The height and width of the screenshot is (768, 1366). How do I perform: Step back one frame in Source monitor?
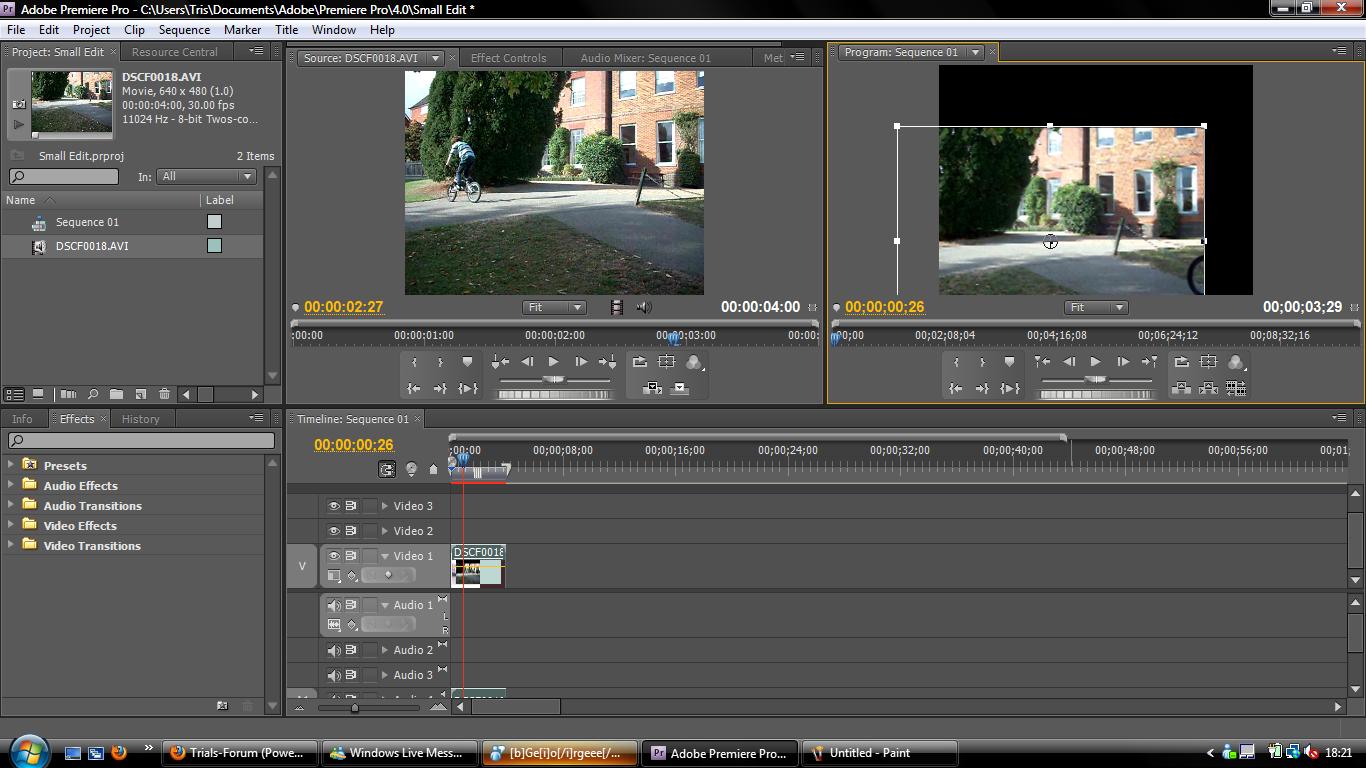pos(527,362)
